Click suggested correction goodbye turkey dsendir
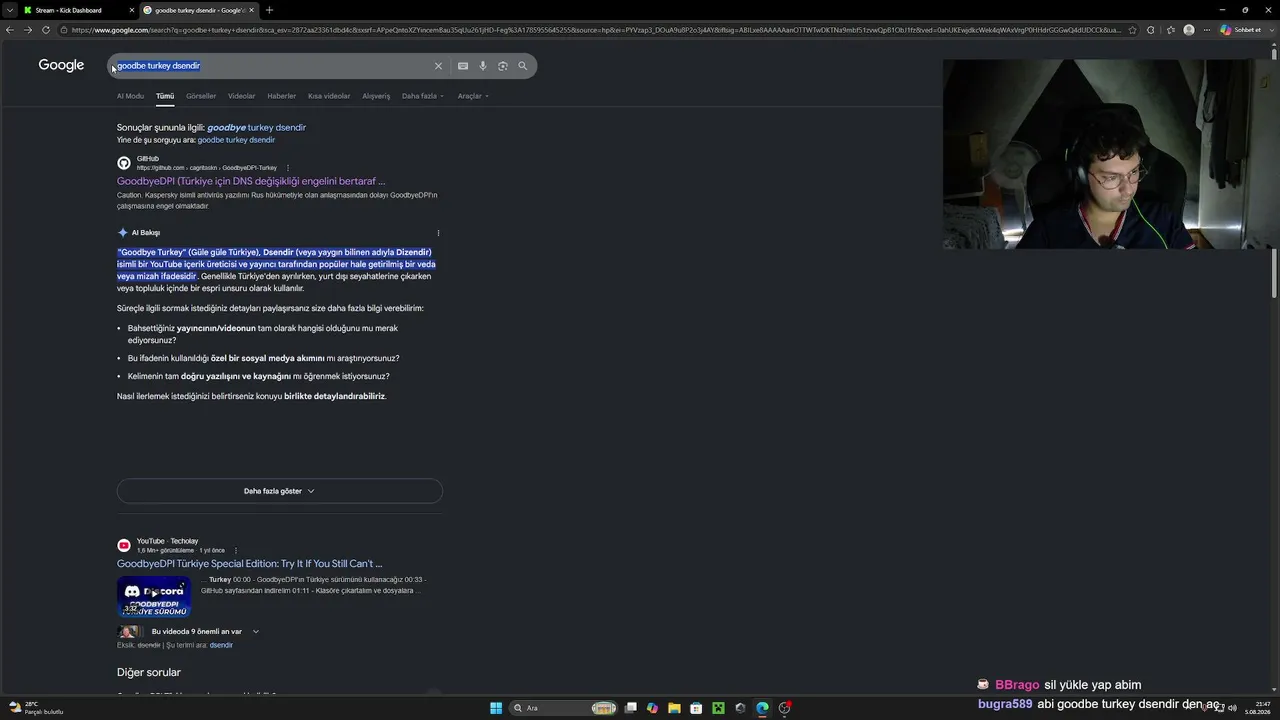 (x=257, y=128)
